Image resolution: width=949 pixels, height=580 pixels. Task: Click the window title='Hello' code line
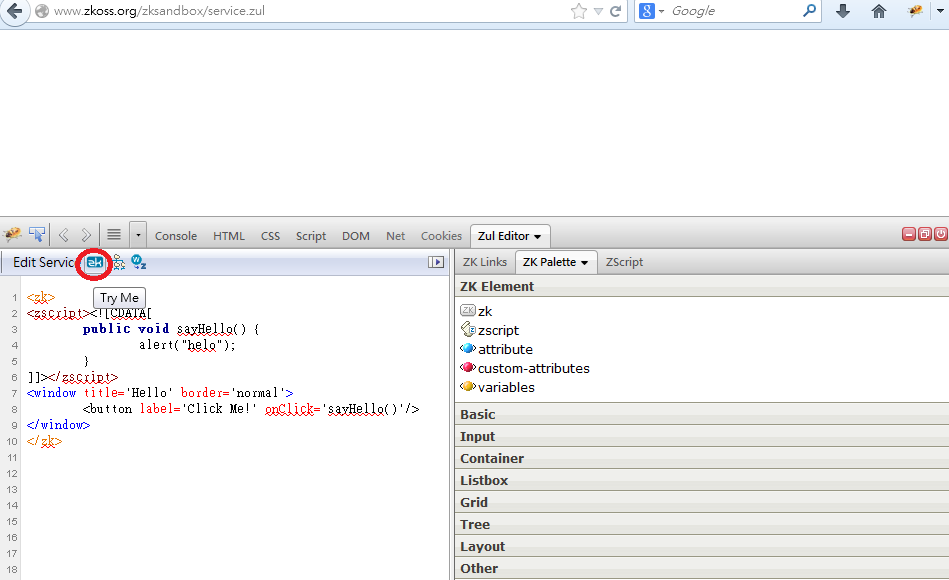[x=160, y=393]
